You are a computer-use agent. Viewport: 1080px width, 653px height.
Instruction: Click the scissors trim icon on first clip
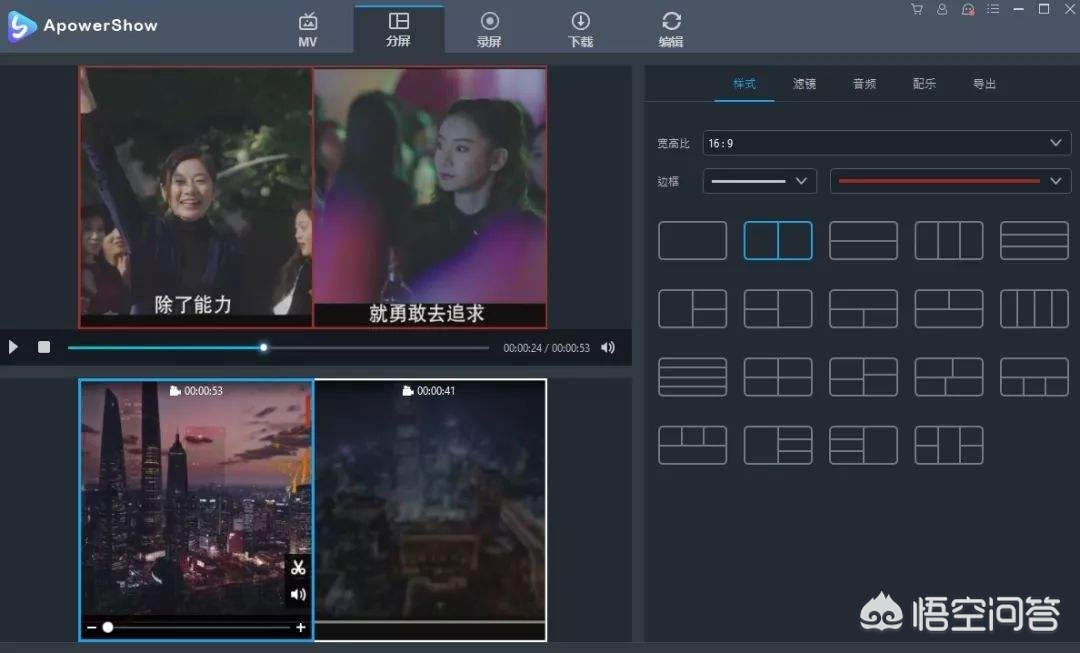298,568
